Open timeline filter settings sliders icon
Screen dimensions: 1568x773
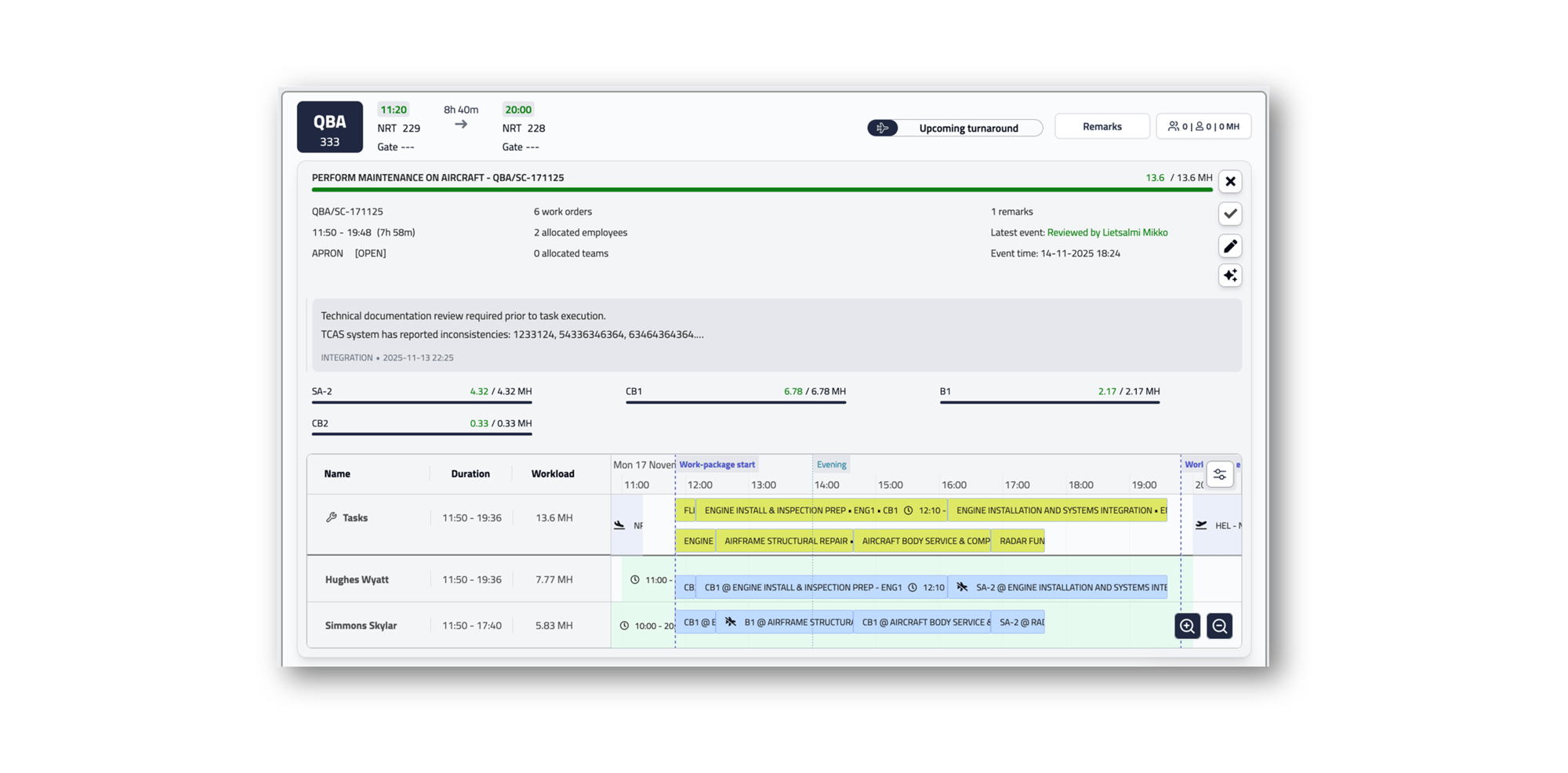coord(1220,474)
